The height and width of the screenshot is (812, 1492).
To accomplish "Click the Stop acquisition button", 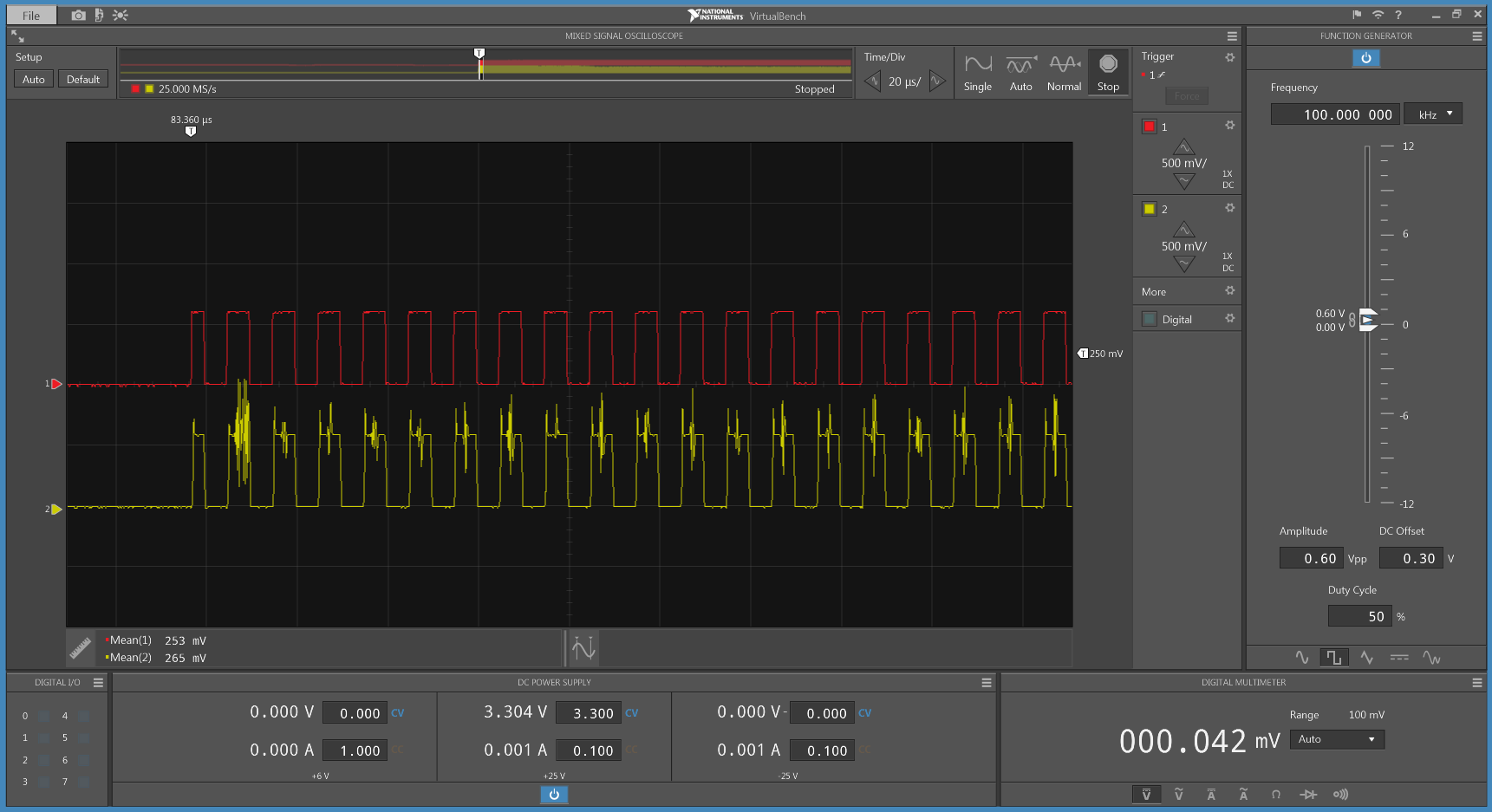I will (1108, 73).
